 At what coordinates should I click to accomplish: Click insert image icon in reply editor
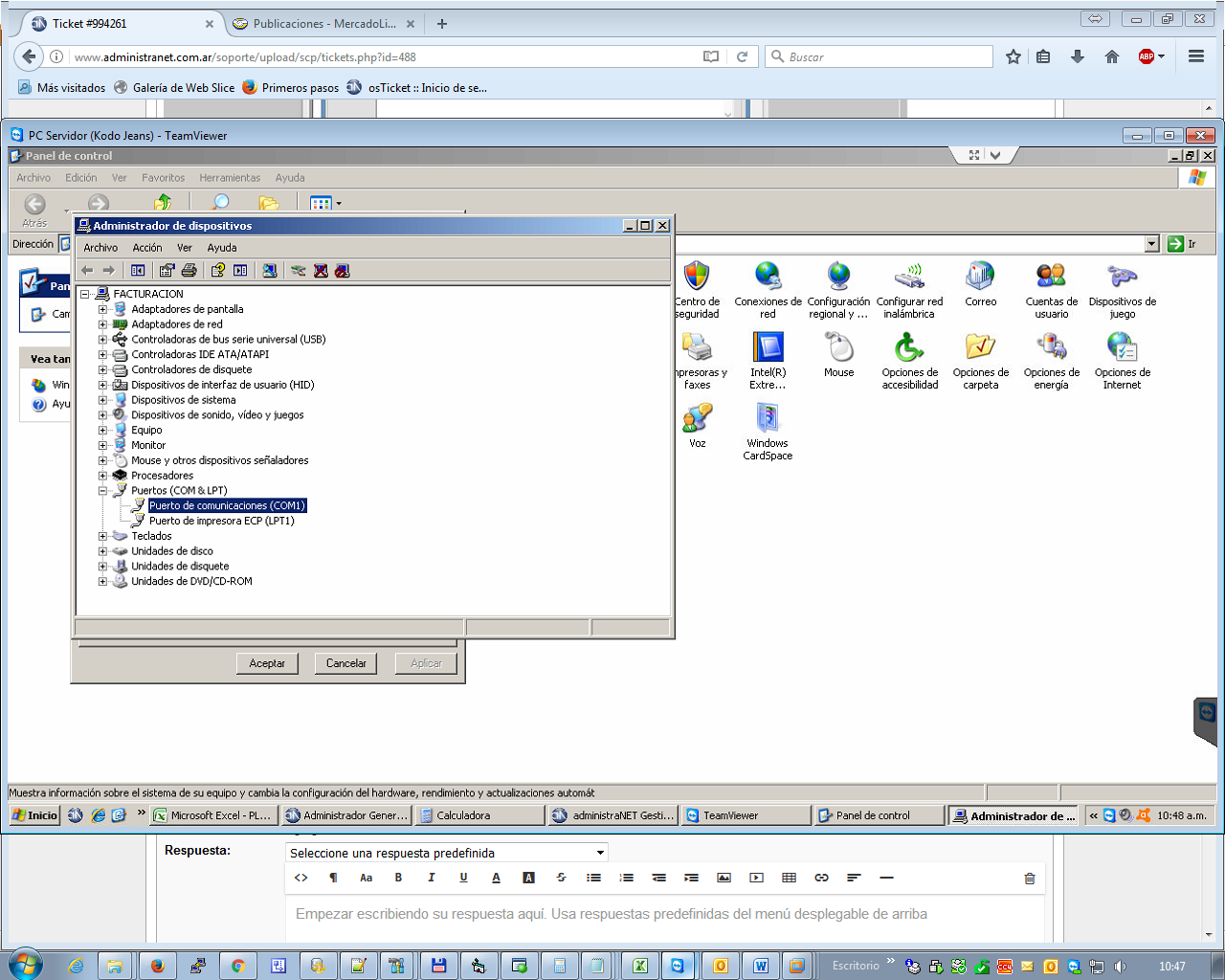pos(724,878)
